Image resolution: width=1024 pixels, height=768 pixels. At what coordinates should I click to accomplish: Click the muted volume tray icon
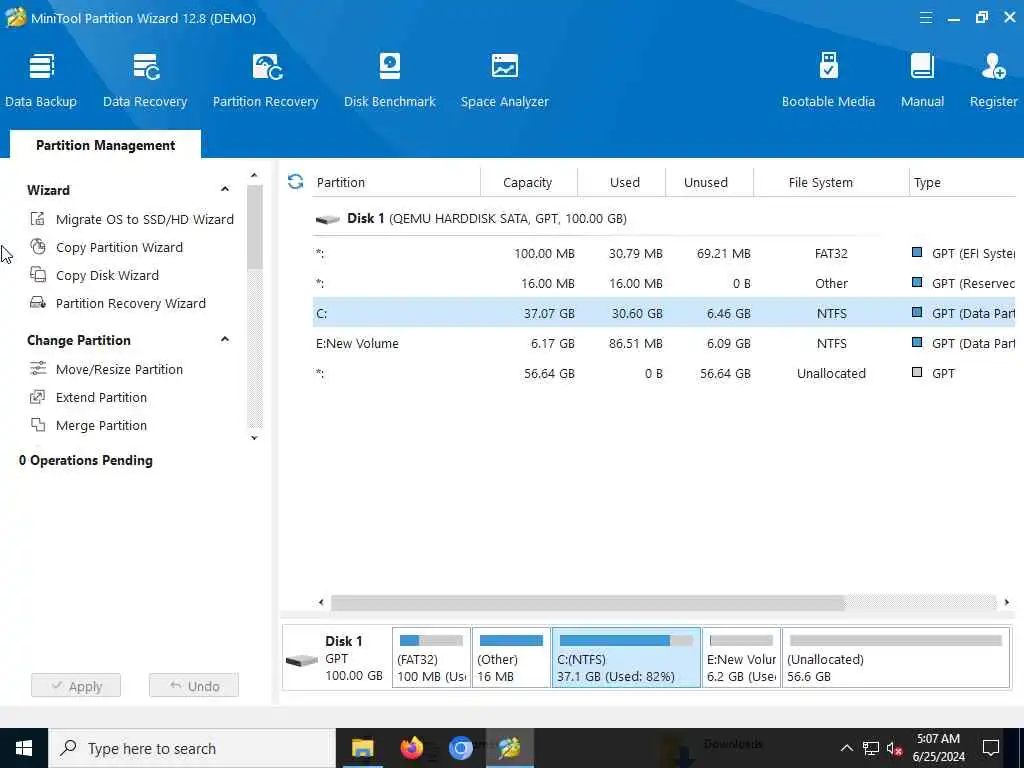coord(894,748)
